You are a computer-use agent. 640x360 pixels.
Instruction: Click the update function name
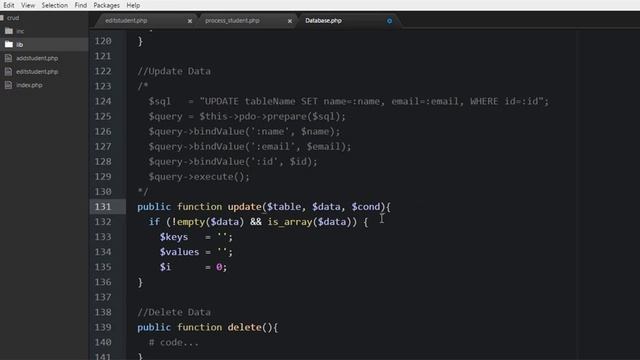pyautogui.click(x=244, y=207)
